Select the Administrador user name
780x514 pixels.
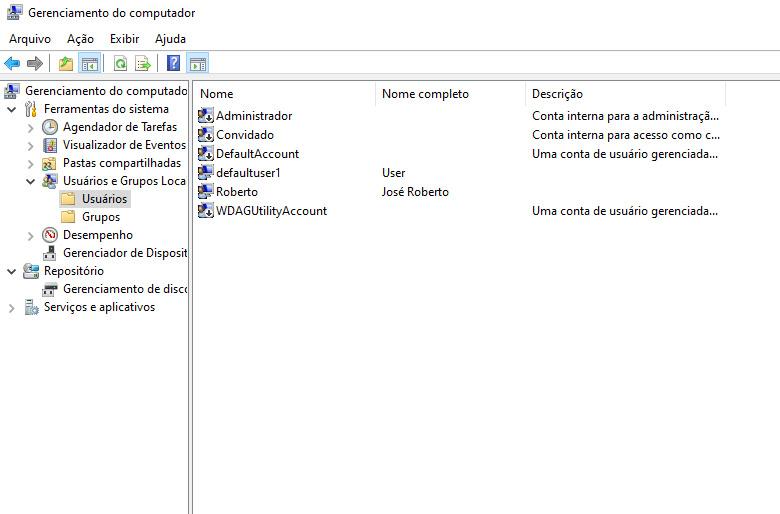pyautogui.click(x=254, y=115)
